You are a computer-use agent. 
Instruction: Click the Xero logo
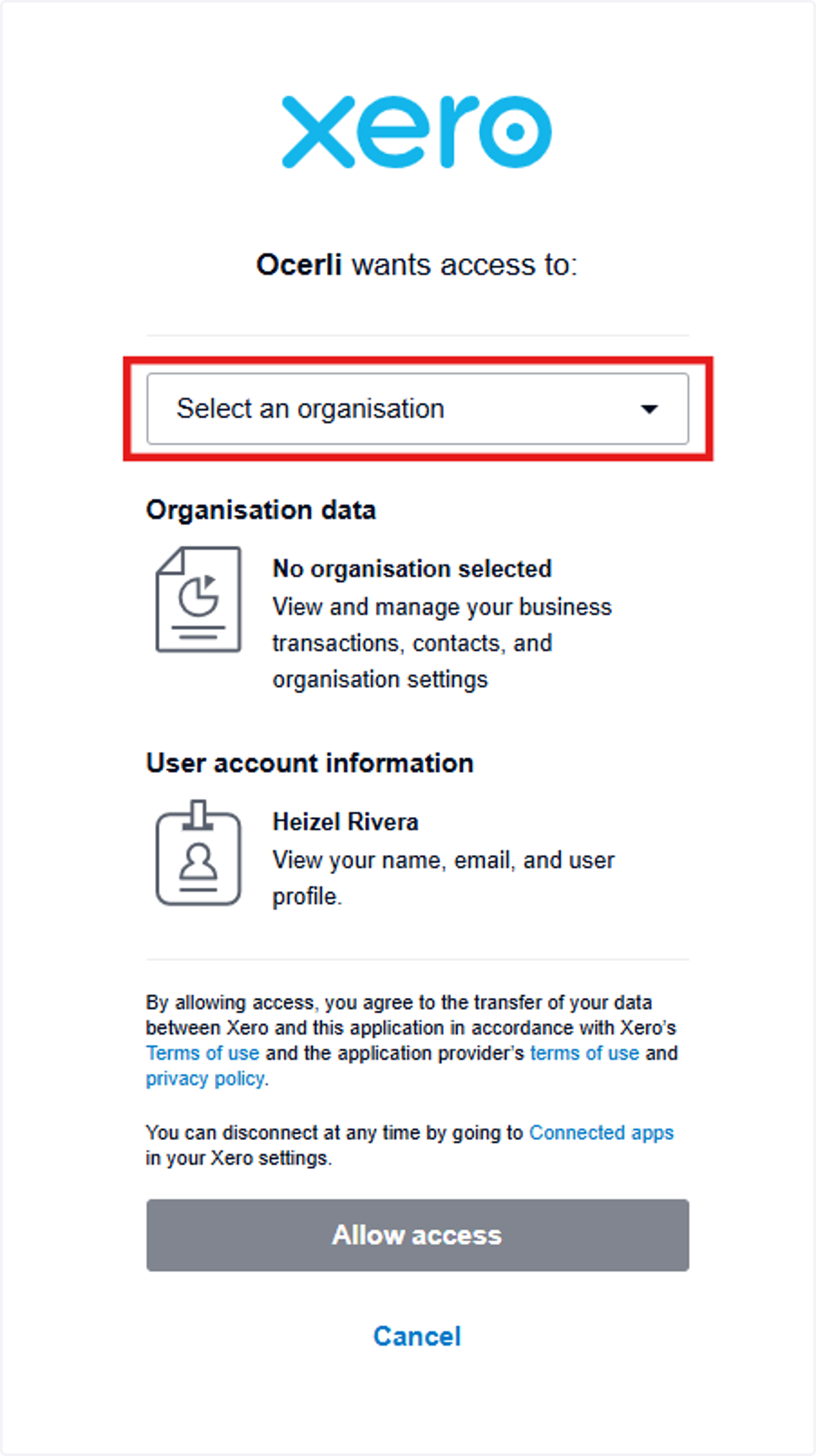tap(417, 132)
